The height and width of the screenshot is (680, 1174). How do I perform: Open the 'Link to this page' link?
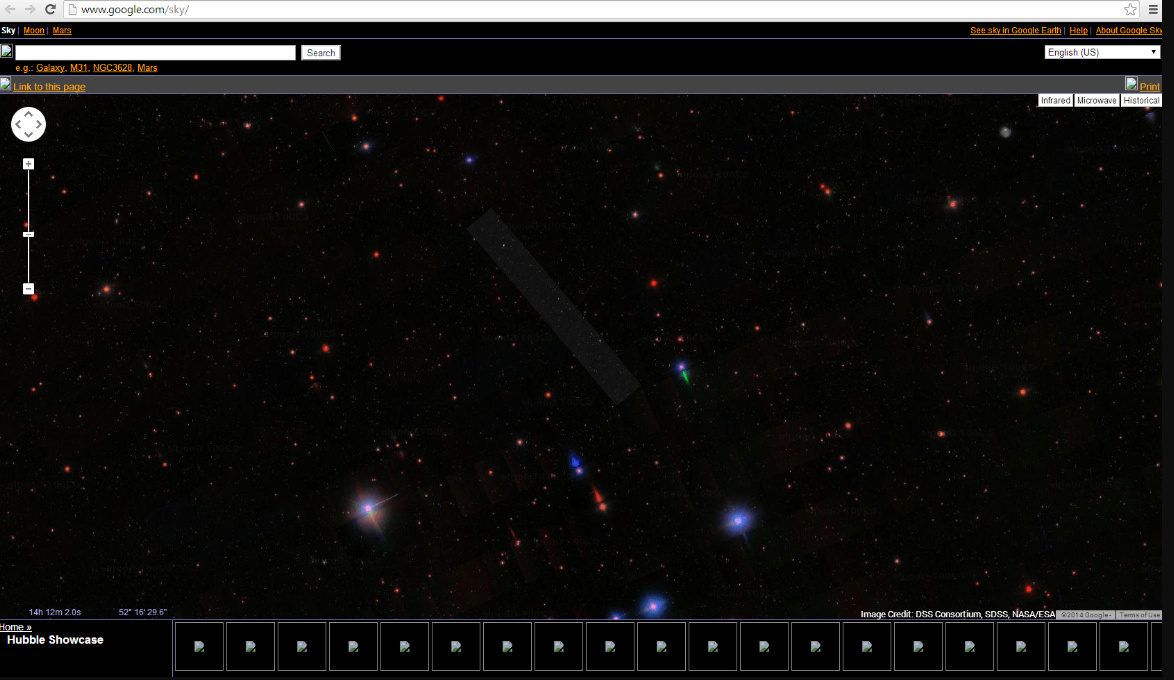pyautogui.click(x=49, y=87)
